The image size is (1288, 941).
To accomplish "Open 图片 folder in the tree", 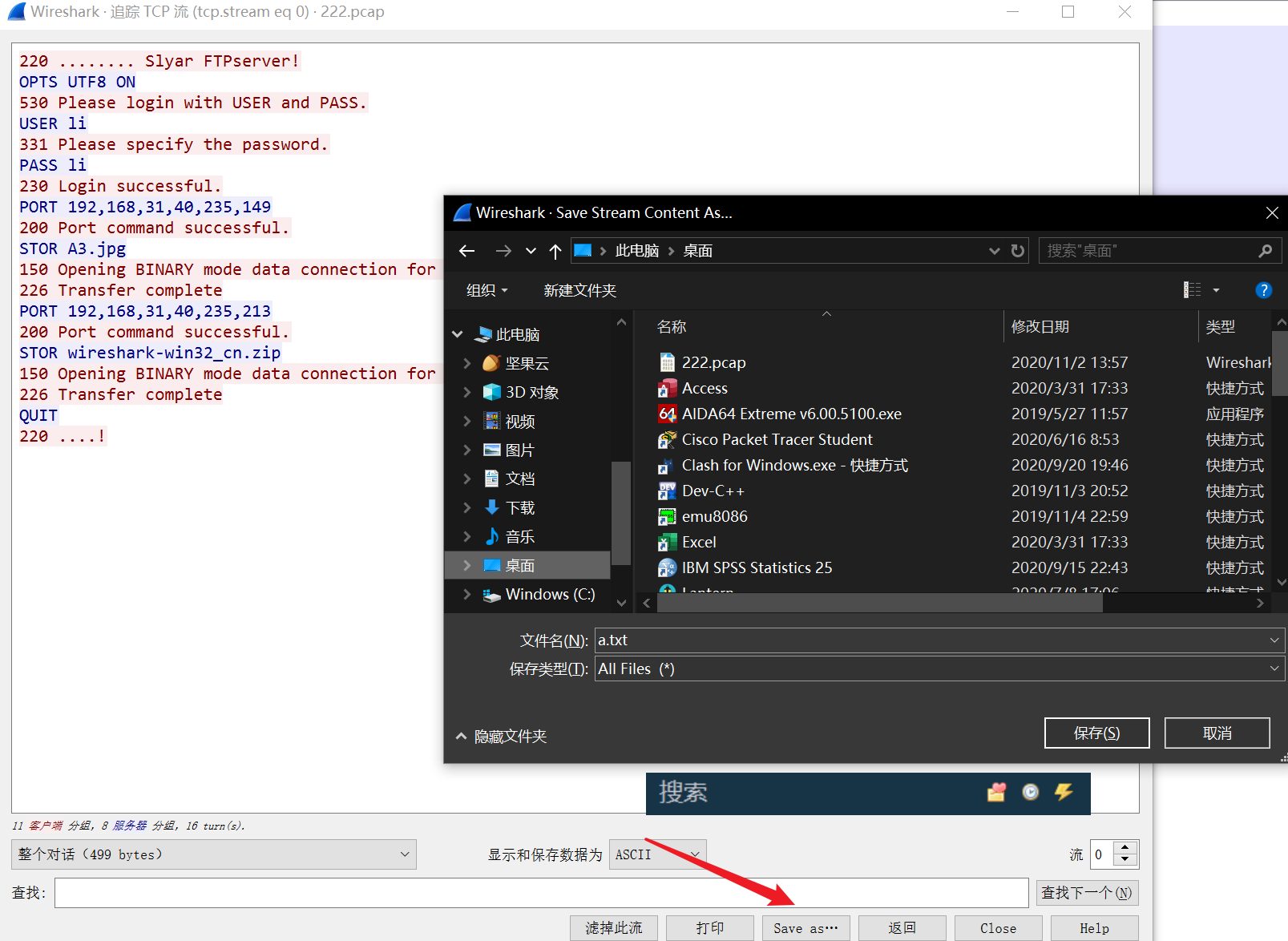I will pos(519,450).
